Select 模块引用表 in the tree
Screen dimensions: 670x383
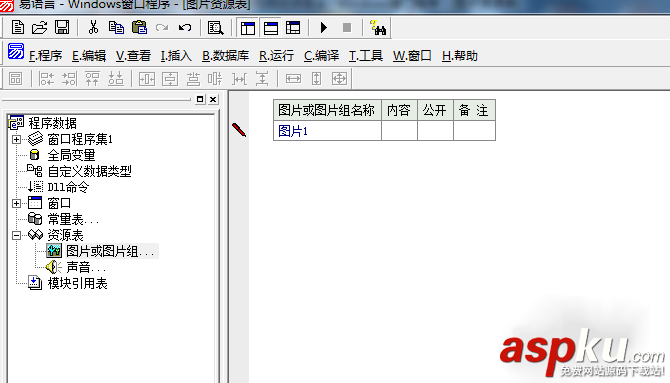coord(77,283)
